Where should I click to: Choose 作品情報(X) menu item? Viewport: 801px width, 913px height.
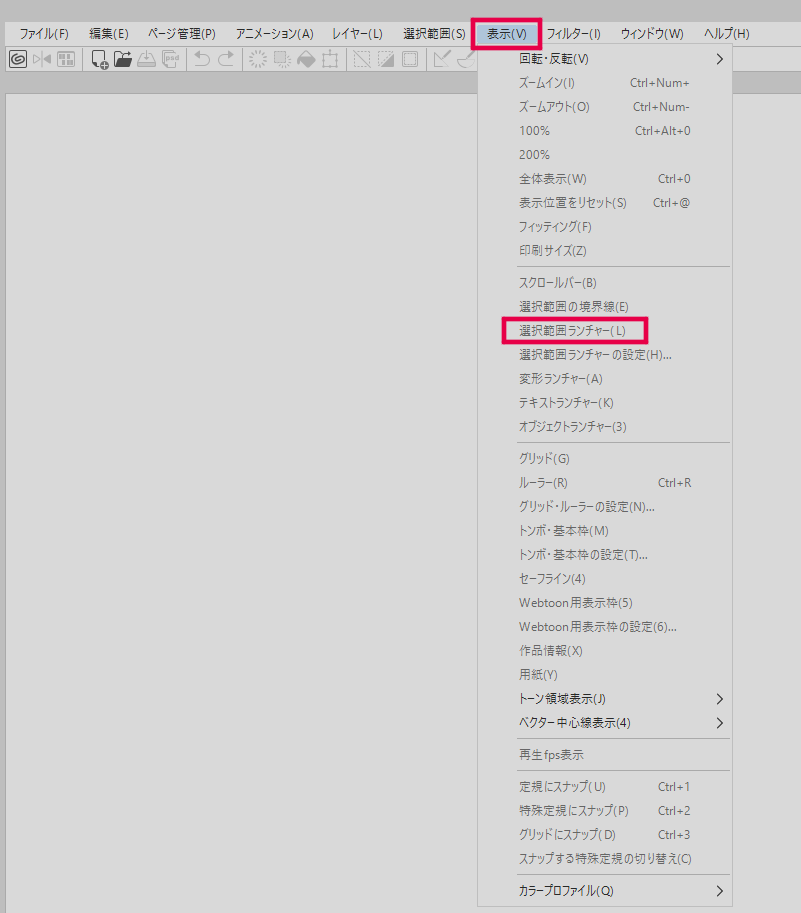pyautogui.click(x=605, y=650)
